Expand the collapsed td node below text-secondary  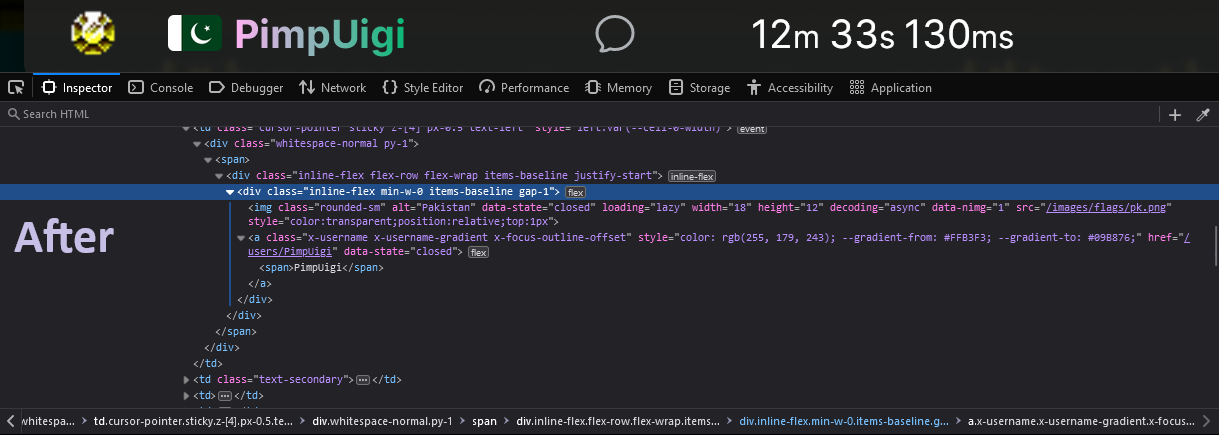click(186, 395)
